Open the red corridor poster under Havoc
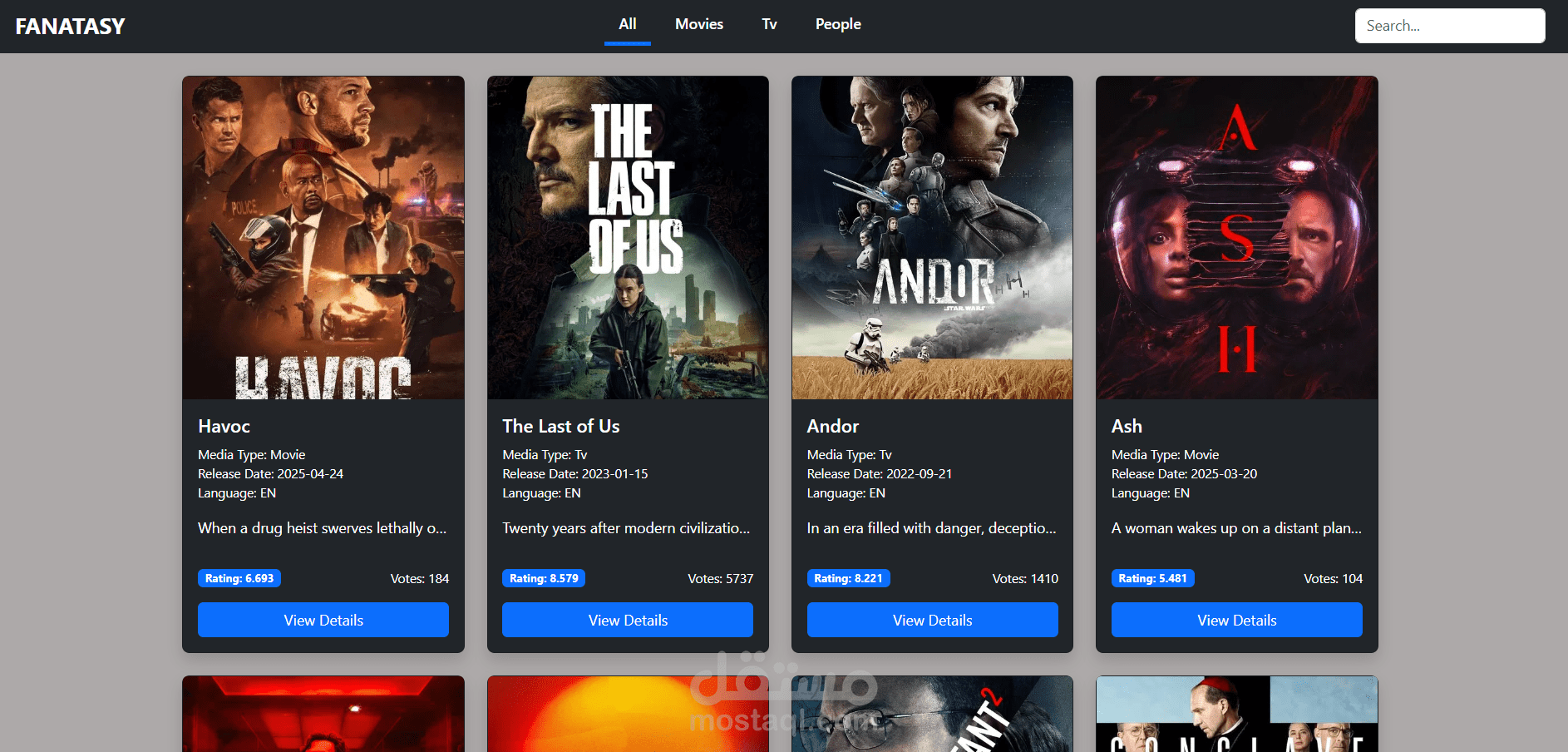 tap(323, 714)
